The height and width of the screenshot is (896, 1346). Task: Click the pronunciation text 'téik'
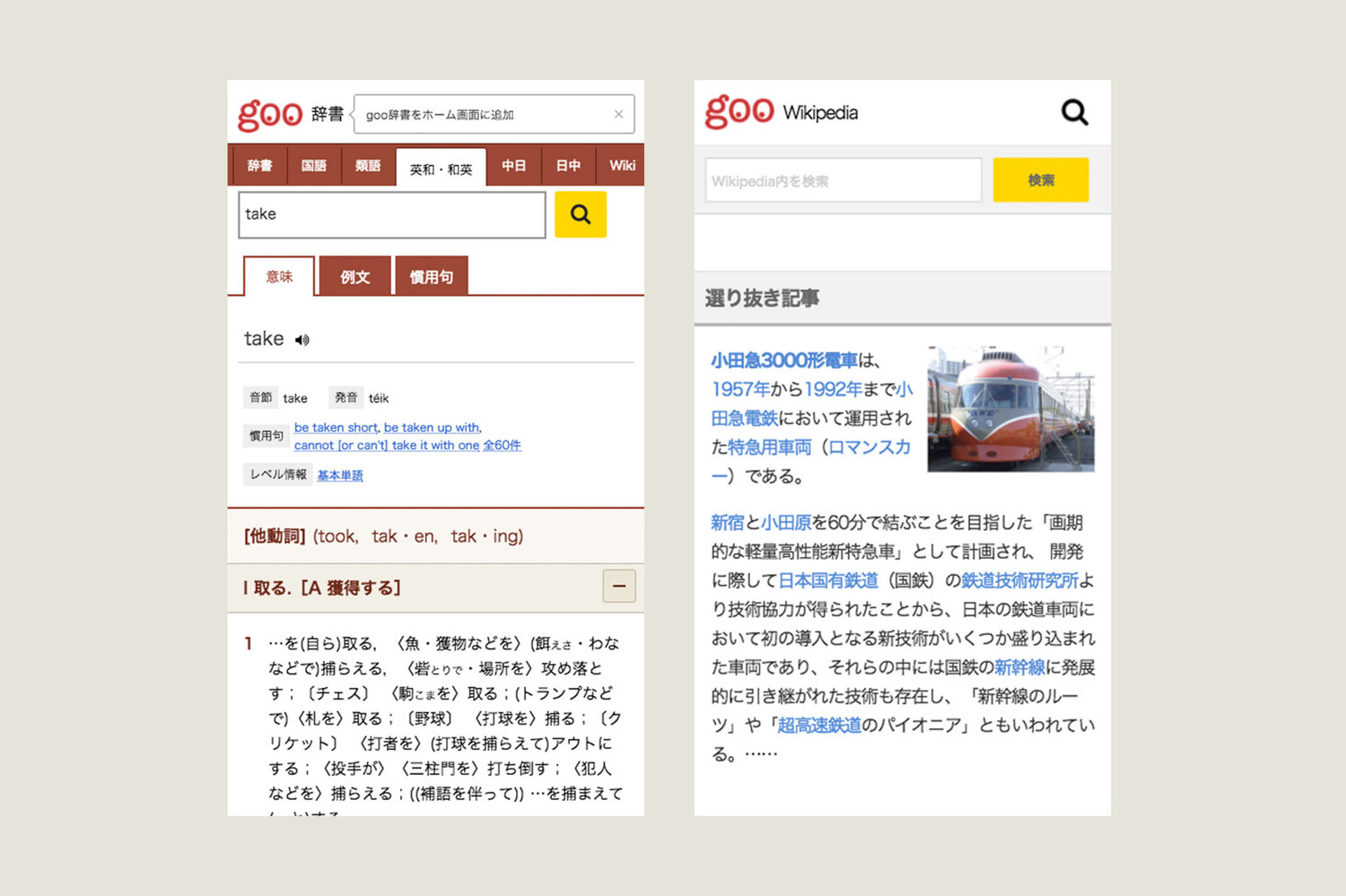tap(379, 398)
